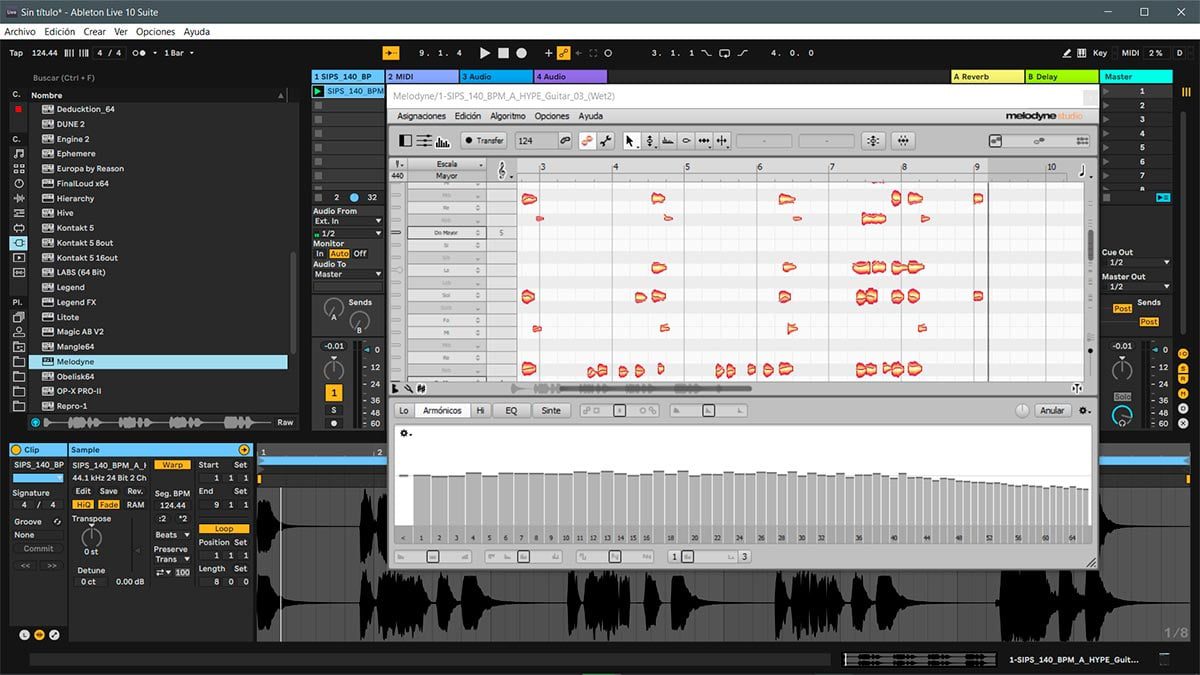Toggle the Melodyne tempo link chain icon
Viewport: 1200px width, 675px height.
[x=565, y=141]
